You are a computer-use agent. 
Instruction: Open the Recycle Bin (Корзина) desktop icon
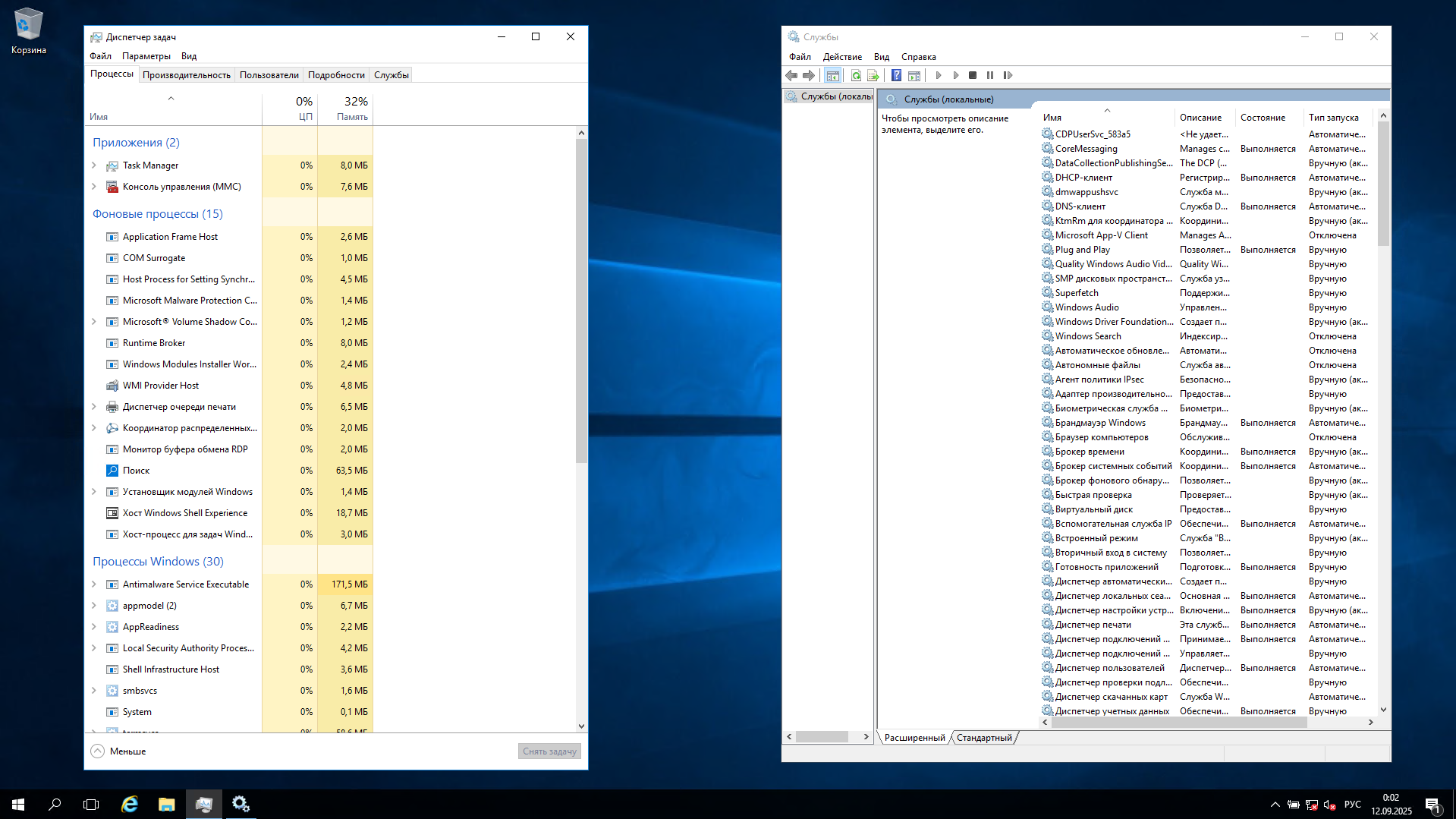point(29,31)
